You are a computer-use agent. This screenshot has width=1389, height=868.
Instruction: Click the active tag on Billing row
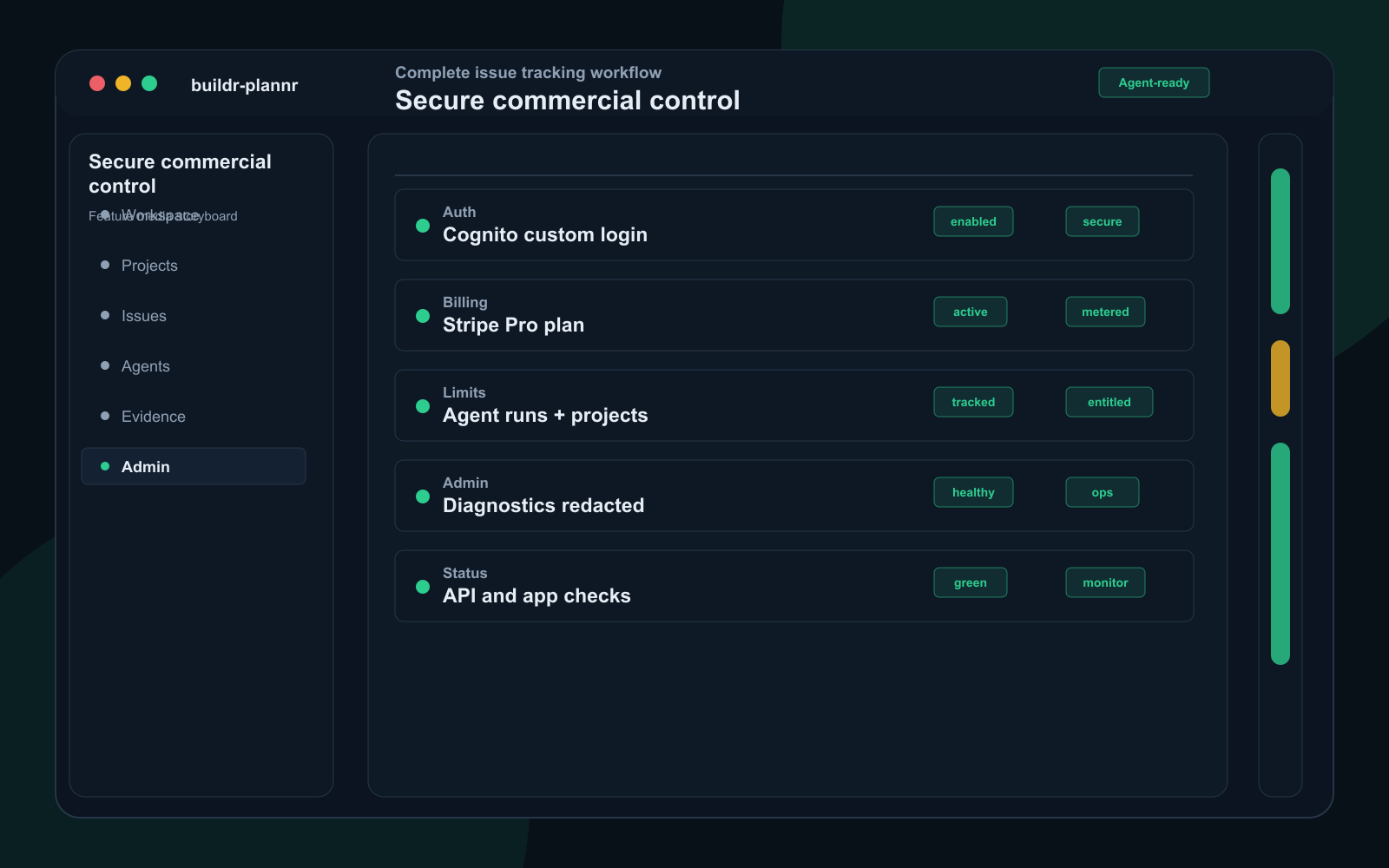tap(971, 312)
